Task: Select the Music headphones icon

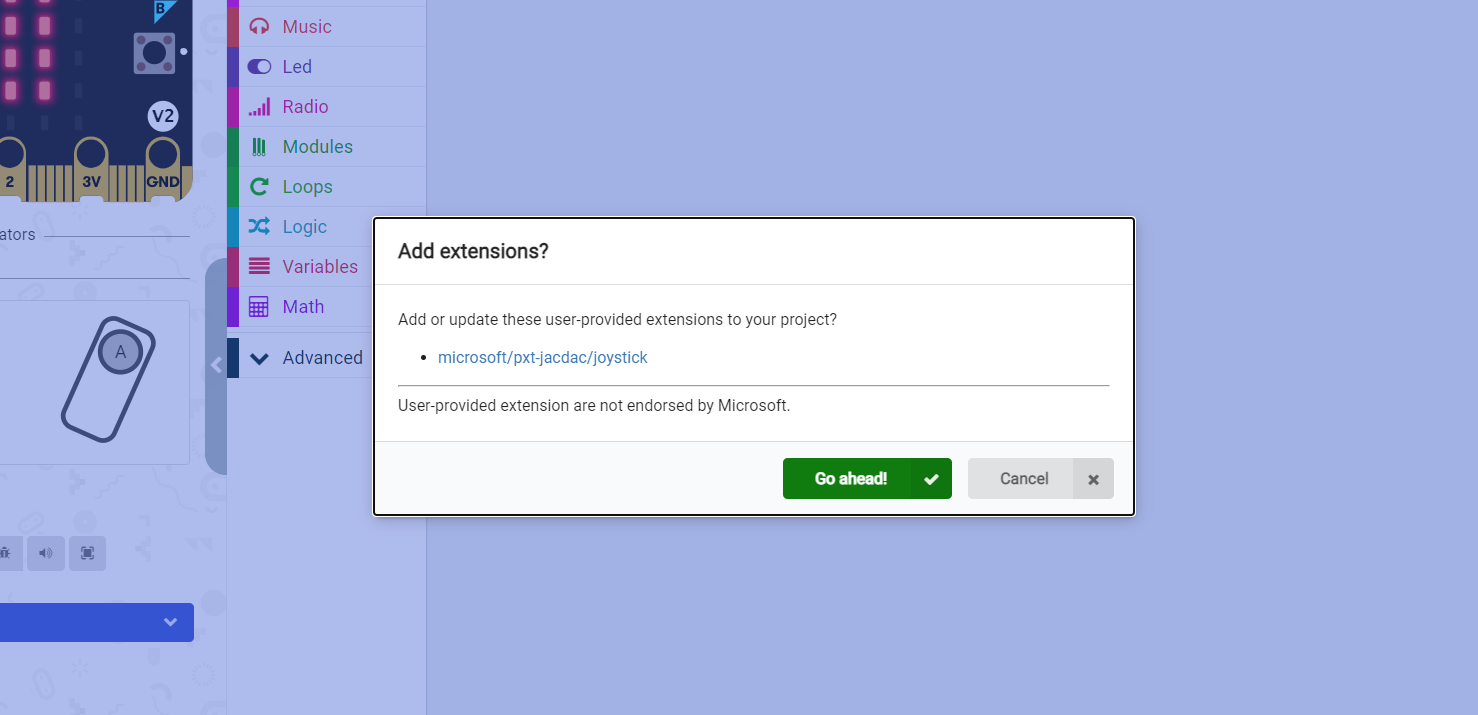Action: [260, 26]
